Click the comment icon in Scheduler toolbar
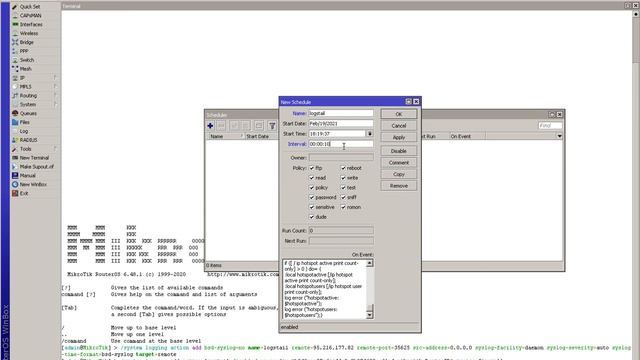 [x=259, y=126]
